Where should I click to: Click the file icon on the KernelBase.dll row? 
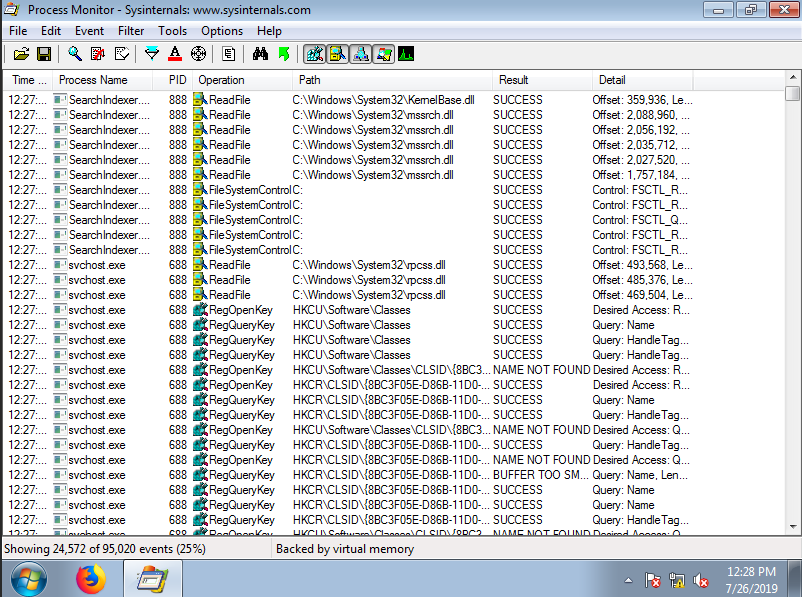pos(200,100)
